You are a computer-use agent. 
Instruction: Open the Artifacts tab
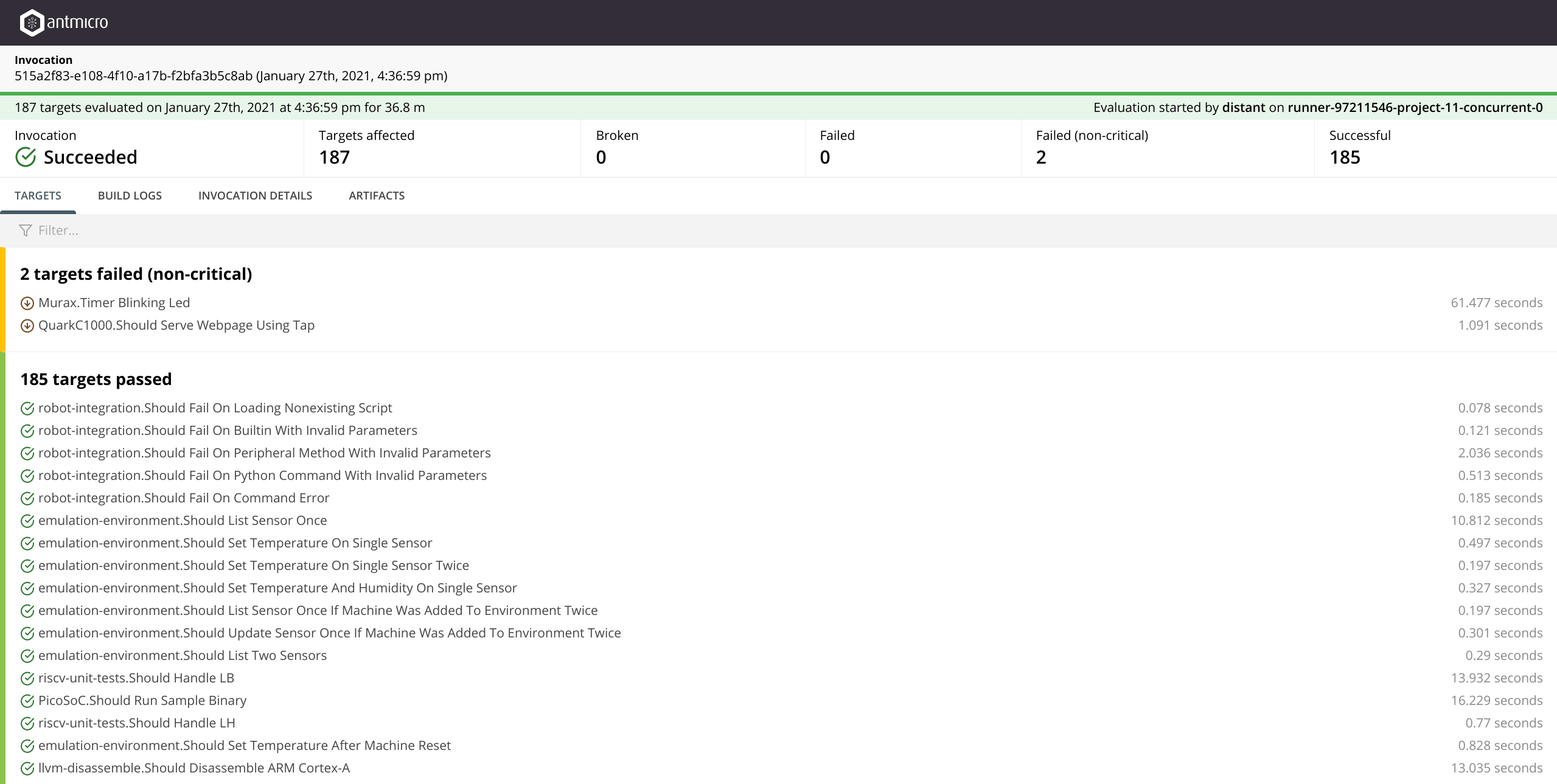click(377, 196)
